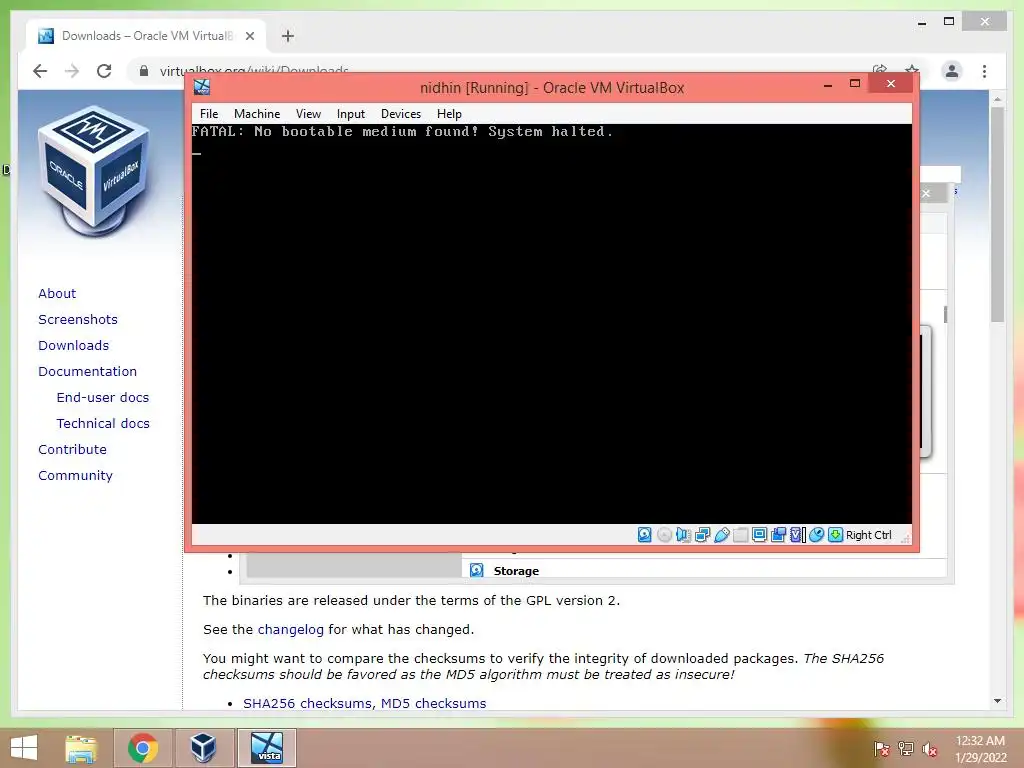Image resolution: width=1024 pixels, height=768 pixels.
Task: Go back in Chrome browser
Action: pos(40,71)
